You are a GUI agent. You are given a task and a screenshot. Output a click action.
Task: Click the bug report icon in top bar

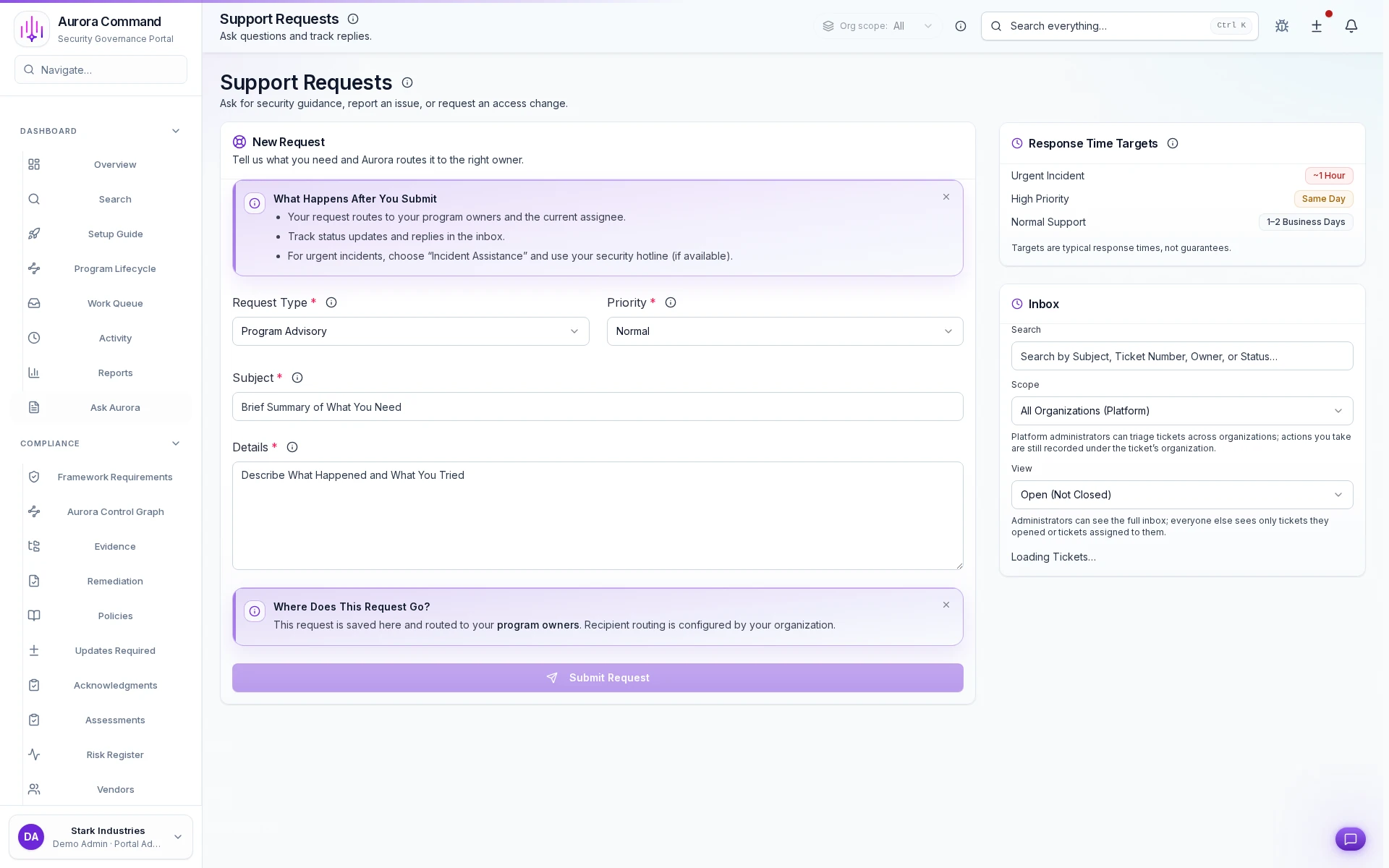click(x=1281, y=26)
